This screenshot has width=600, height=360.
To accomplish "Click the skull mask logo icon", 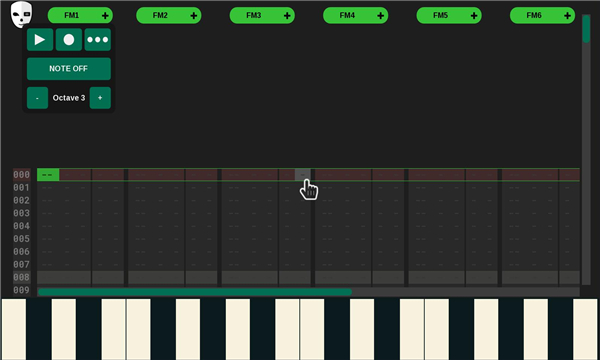I will click(21, 15).
